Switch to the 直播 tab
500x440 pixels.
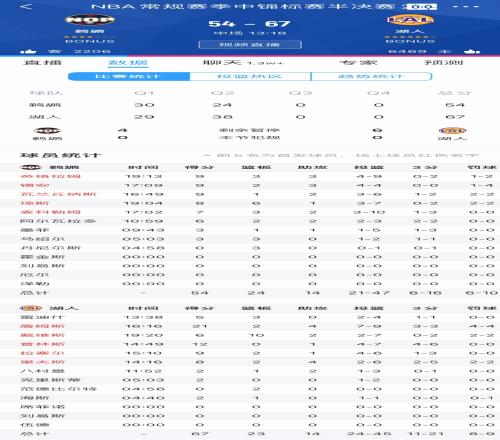[42, 62]
